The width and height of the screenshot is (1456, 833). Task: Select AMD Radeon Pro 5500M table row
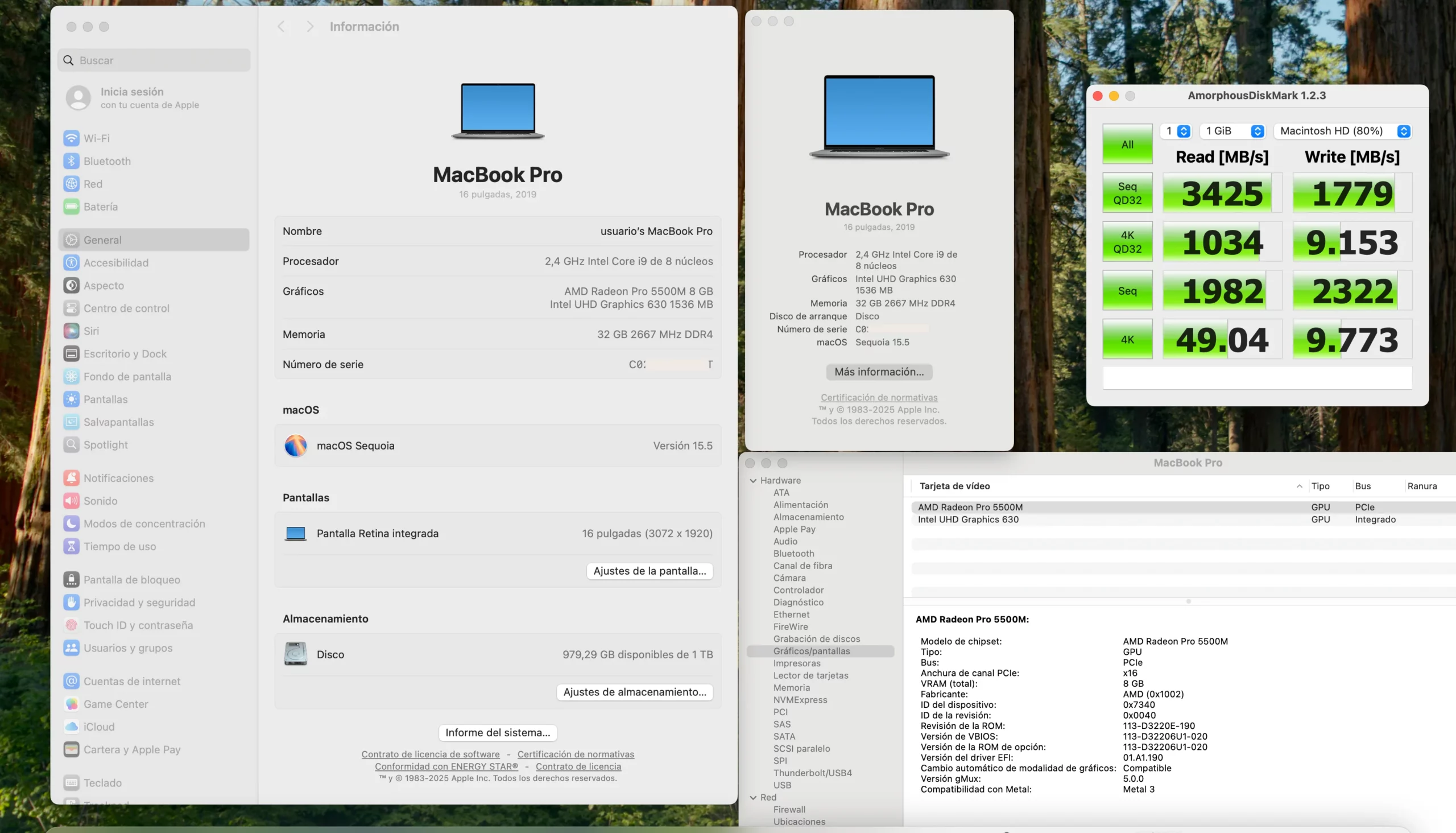(x=1182, y=508)
